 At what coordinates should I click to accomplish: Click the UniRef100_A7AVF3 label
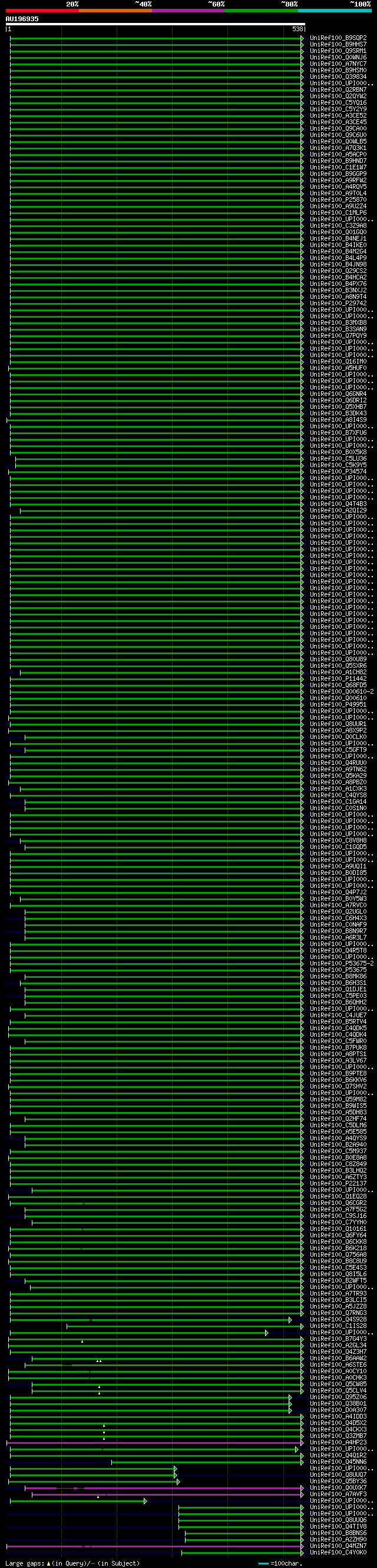click(x=338, y=1494)
